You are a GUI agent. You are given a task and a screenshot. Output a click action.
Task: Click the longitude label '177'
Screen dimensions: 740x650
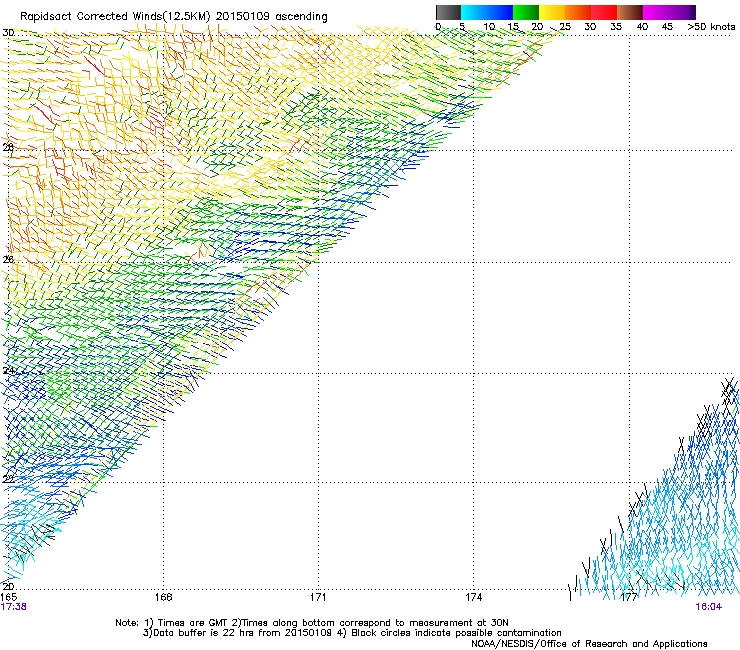629,597
